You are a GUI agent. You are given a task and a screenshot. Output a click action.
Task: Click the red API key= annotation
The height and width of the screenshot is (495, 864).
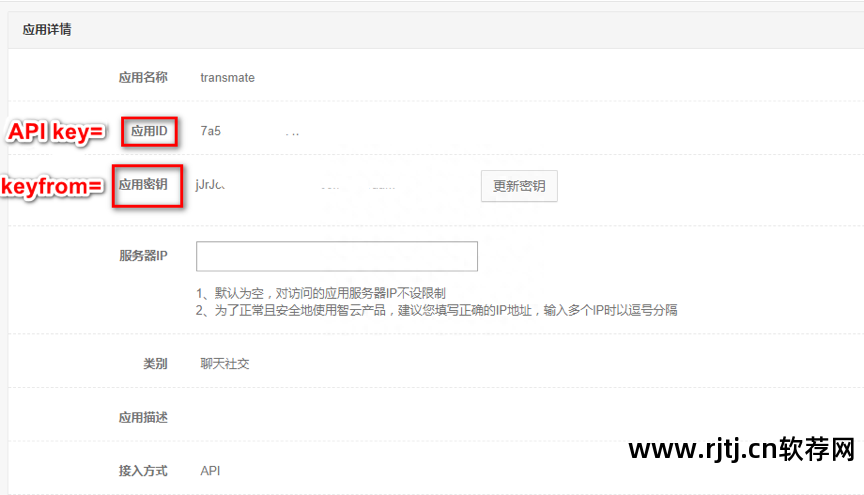56,132
